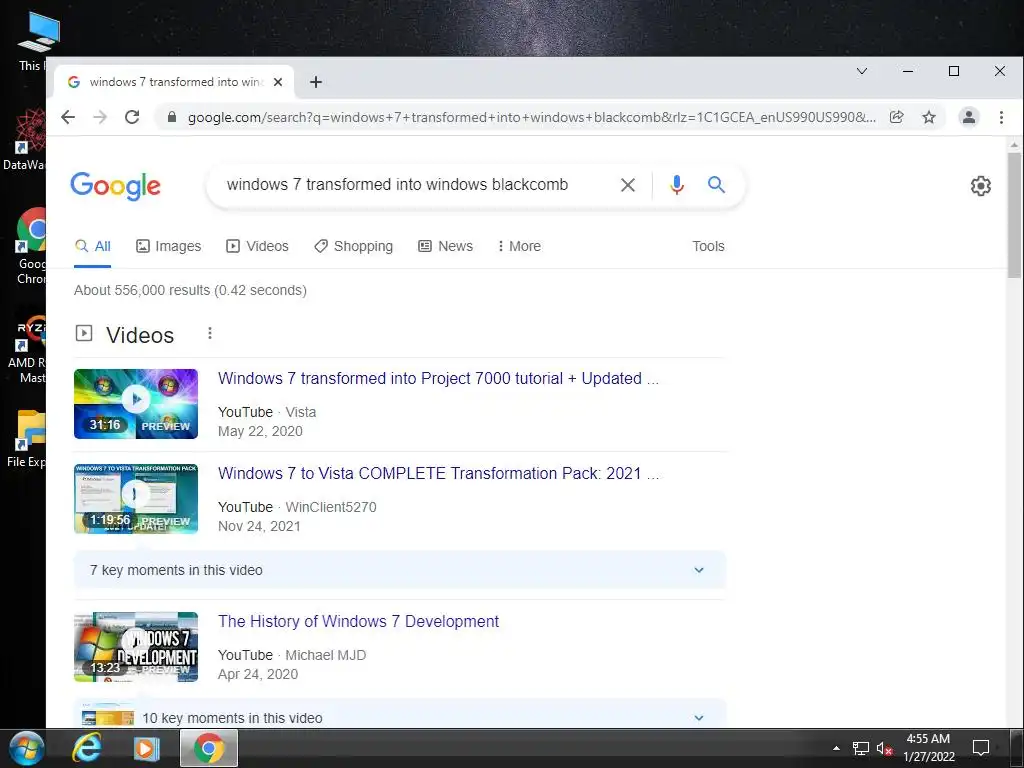This screenshot has height=768, width=1024.
Task: Open the Action Center notification icon
Action: 980,748
